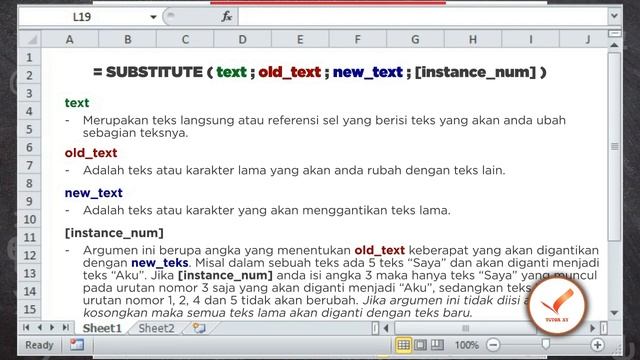Go to last sheet tab arrow
The image size is (640, 360).
tap(65, 327)
